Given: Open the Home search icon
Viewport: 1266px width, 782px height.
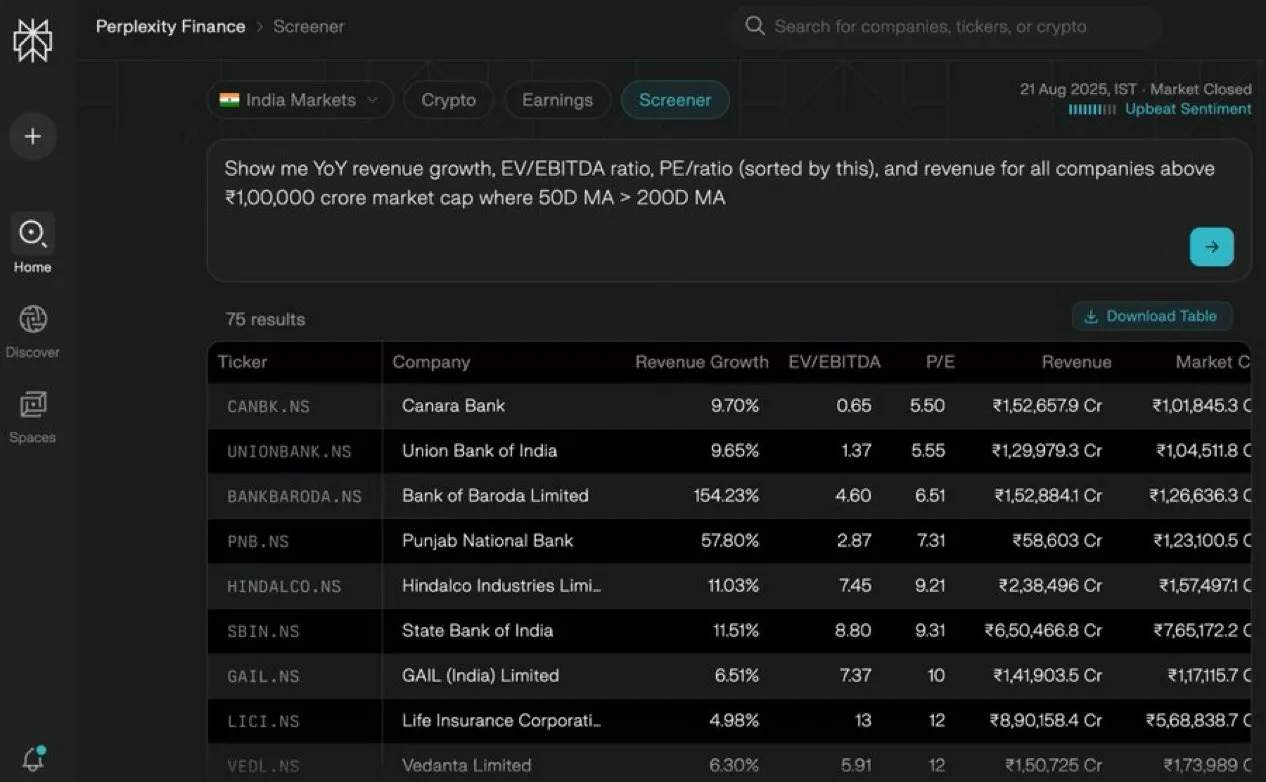Looking at the screenshot, I should point(32,233).
